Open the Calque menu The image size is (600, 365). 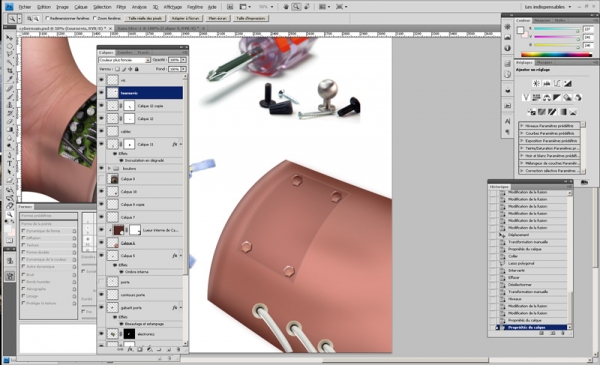pos(81,7)
